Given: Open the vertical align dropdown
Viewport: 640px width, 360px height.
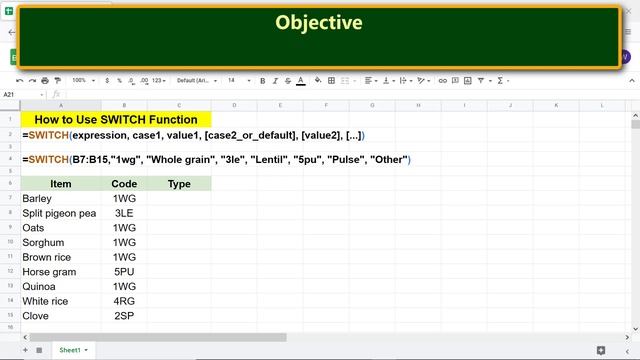Looking at the screenshot, I should click(389, 81).
